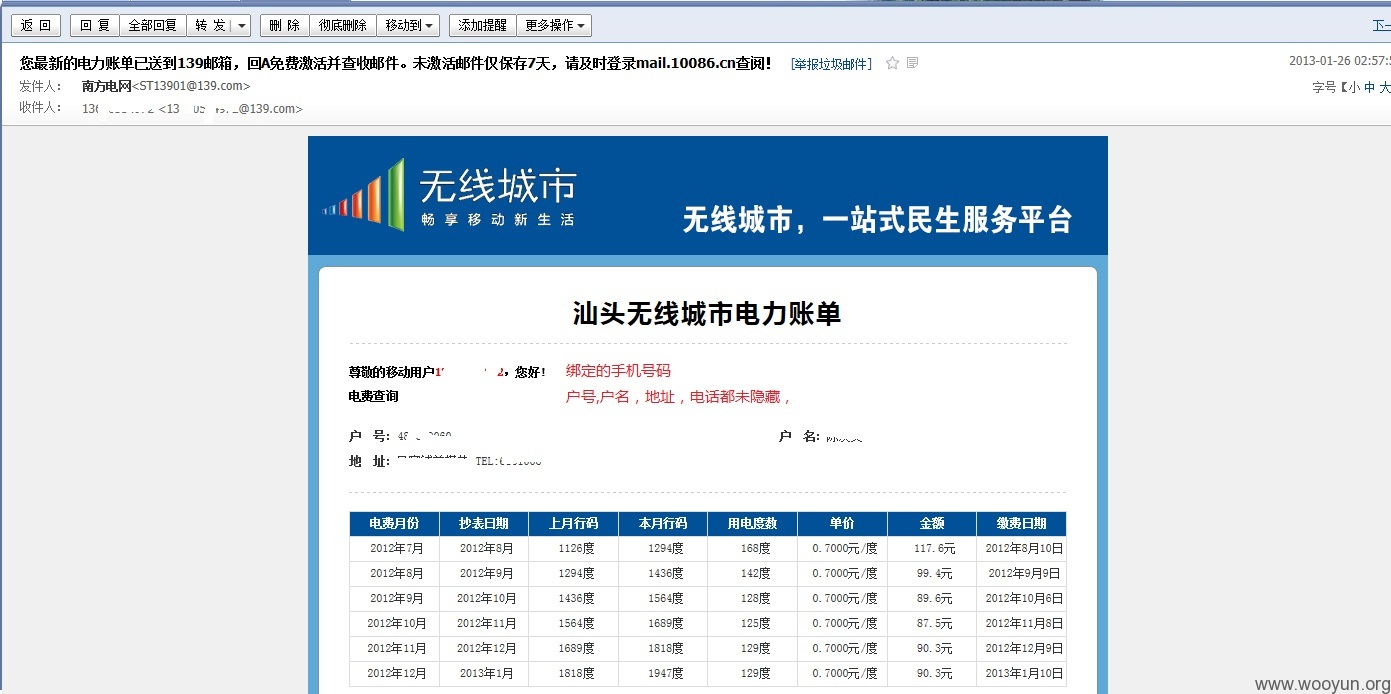1391x694 pixels.
Task: Click the 上月行码 column header
Action: pos(573,524)
